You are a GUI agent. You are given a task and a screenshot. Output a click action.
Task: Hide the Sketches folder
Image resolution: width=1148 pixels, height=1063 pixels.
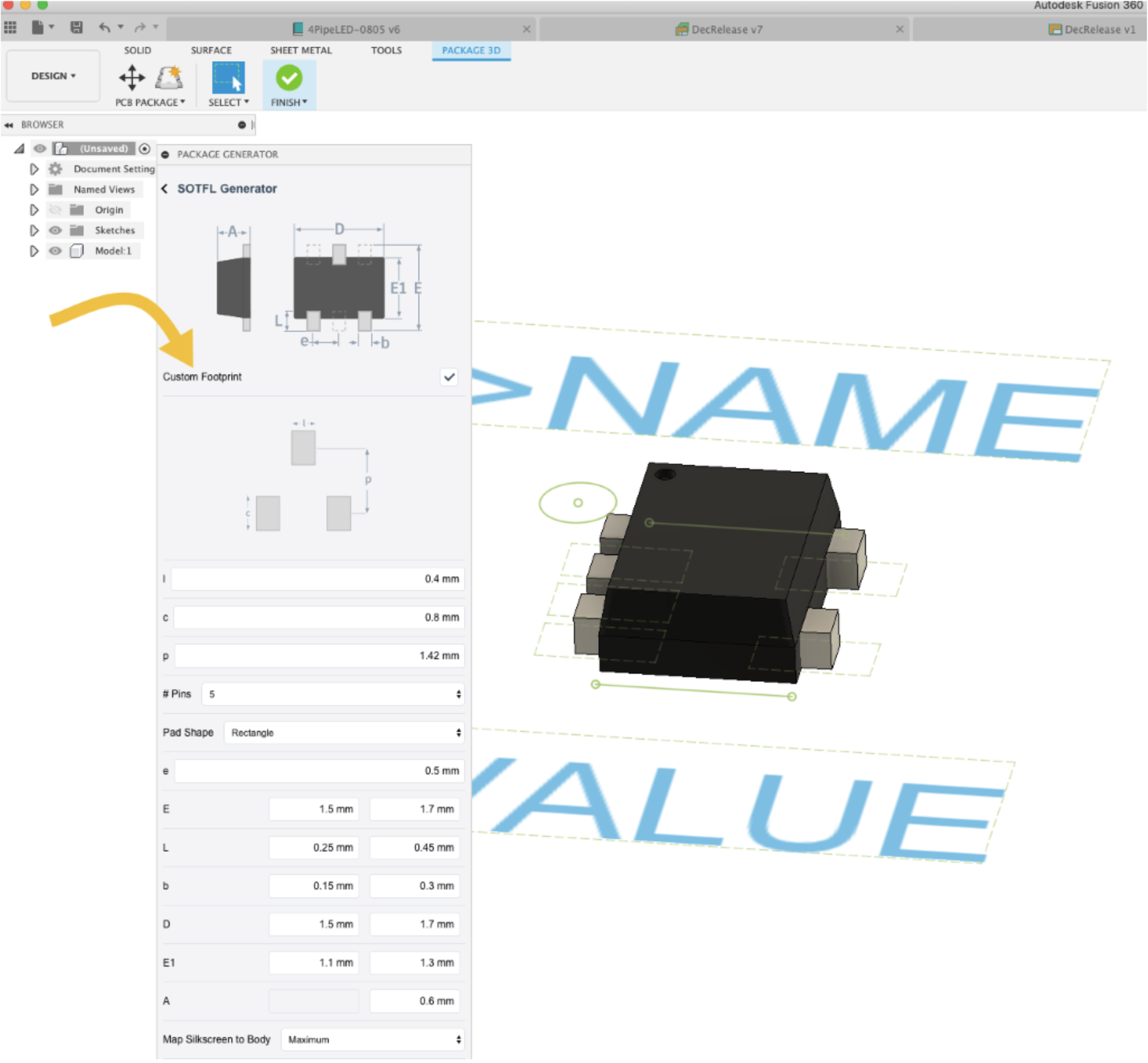[x=56, y=230]
